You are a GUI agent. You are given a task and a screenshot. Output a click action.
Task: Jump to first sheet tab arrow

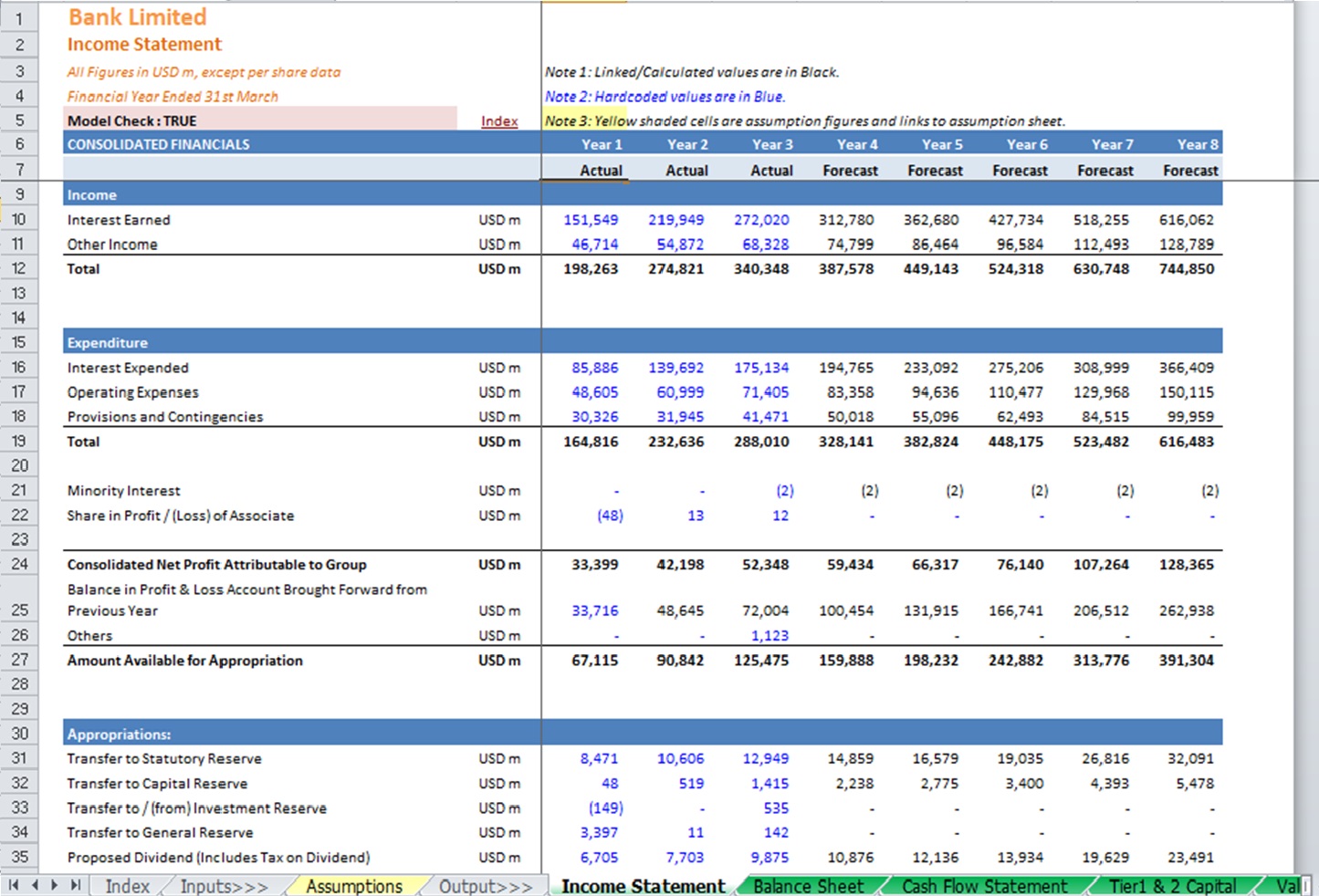pos(13,885)
